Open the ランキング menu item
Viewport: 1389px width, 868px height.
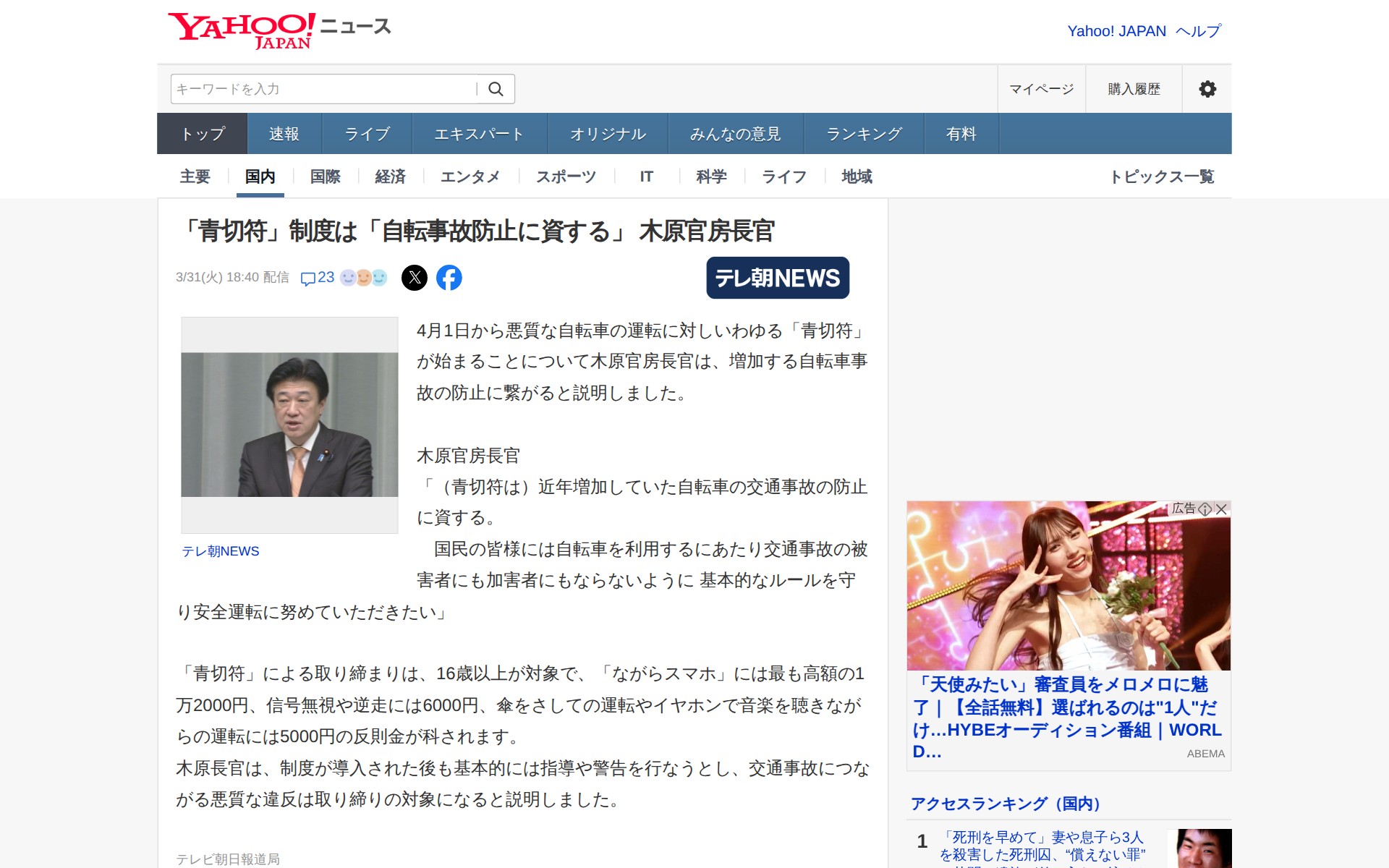pyautogui.click(x=863, y=133)
